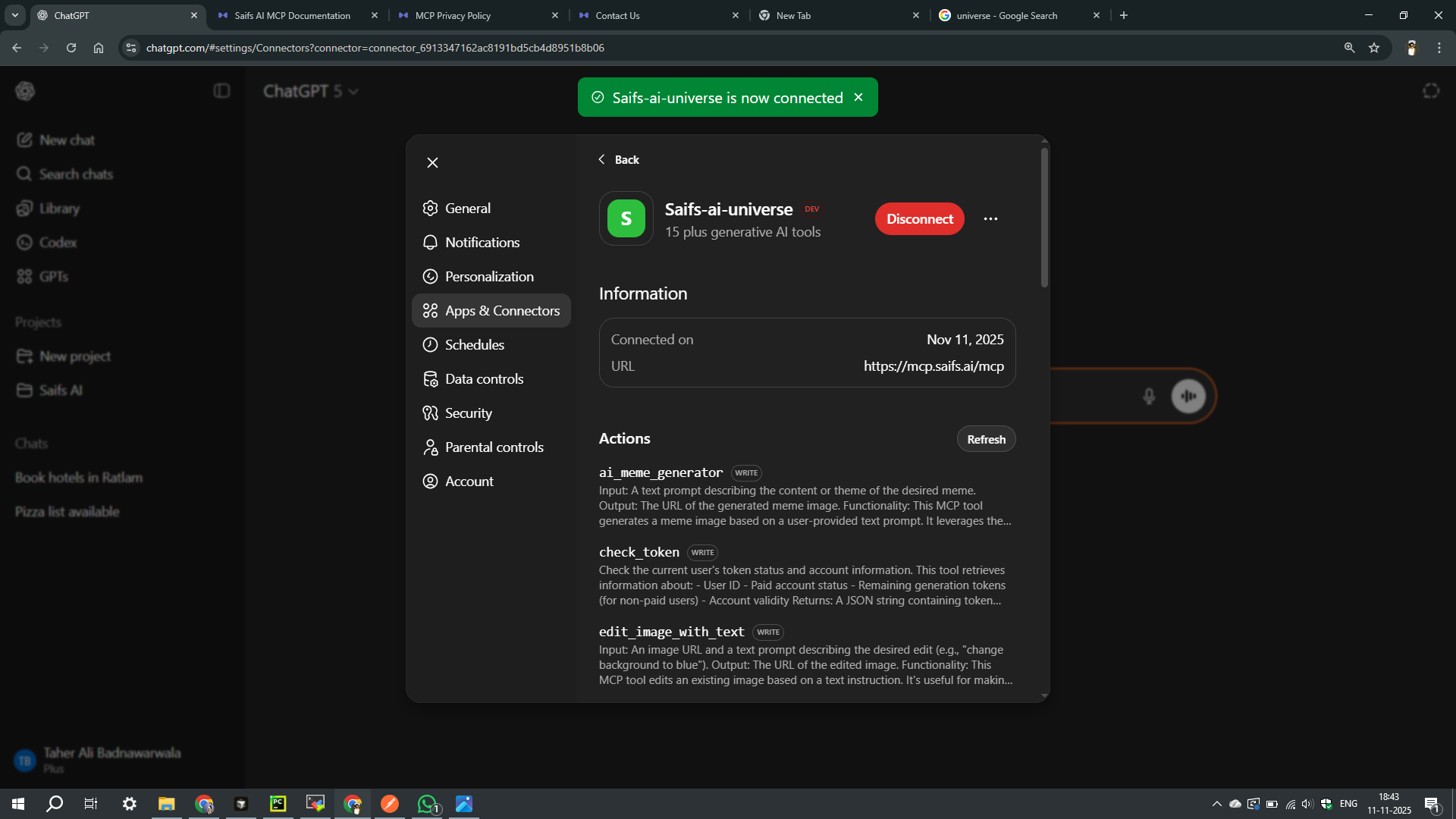Open Account settings
Screen dimensions: 1456x819
click(x=491, y=481)
